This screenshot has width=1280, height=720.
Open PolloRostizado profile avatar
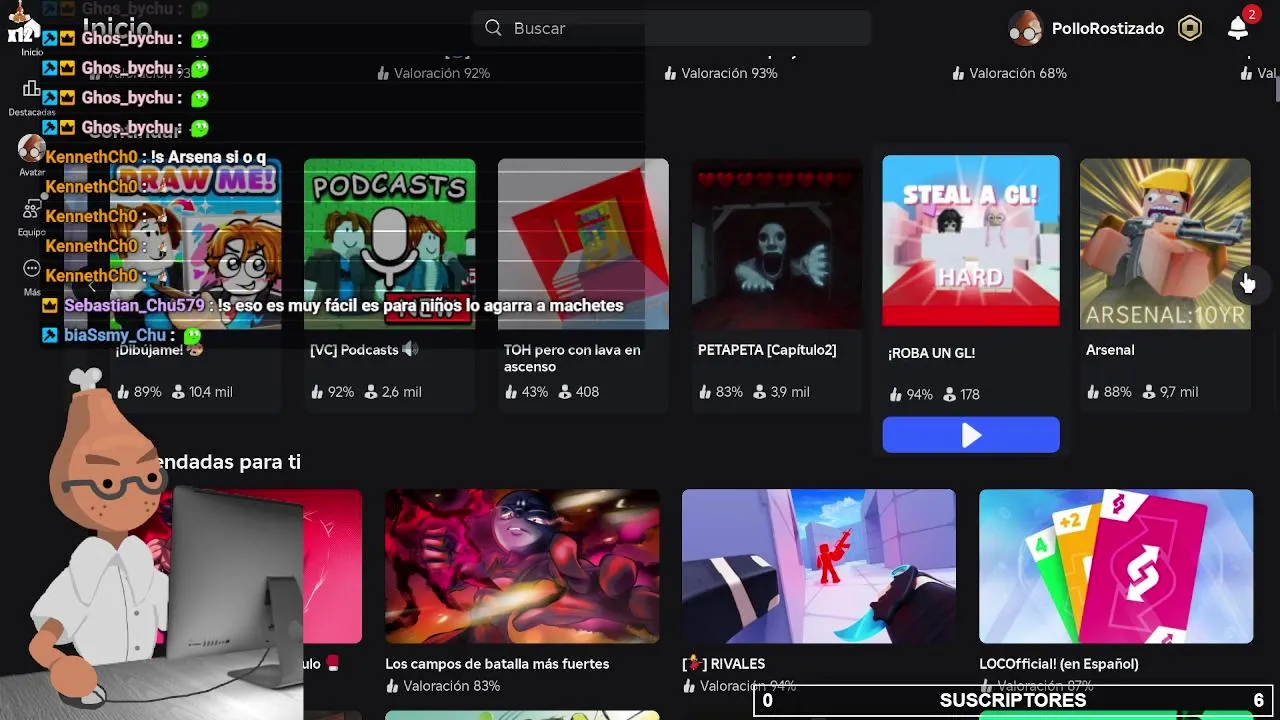pyautogui.click(x=1026, y=28)
